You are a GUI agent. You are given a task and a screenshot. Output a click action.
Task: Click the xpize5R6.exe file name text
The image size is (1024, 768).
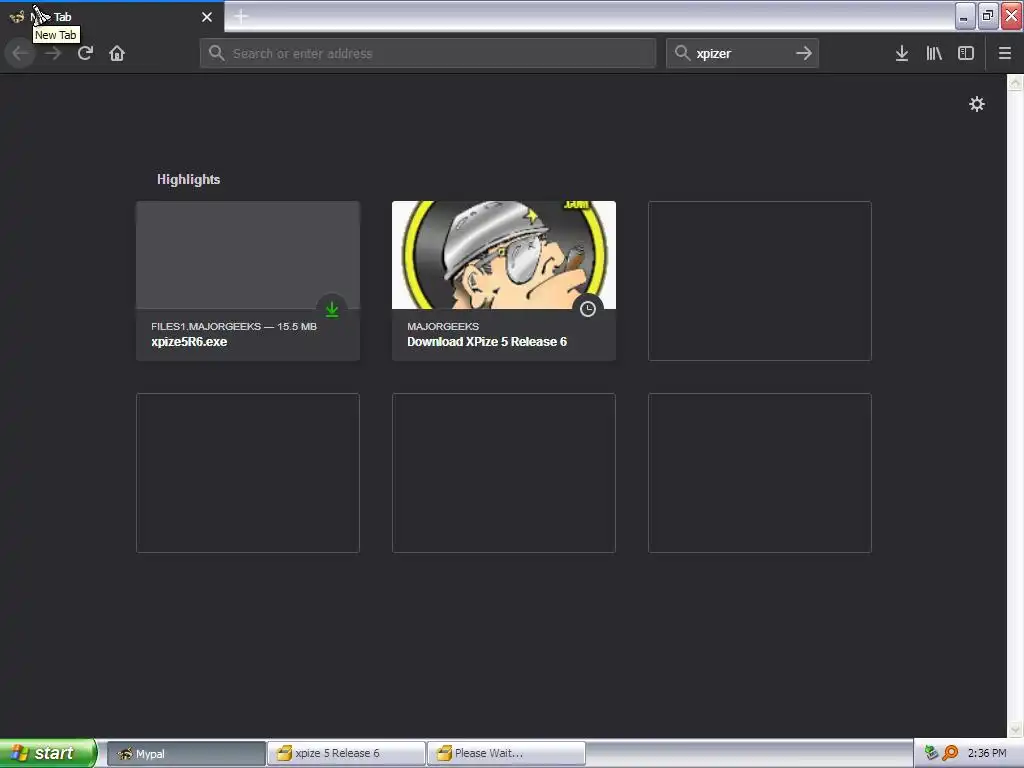[x=189, y=342]
